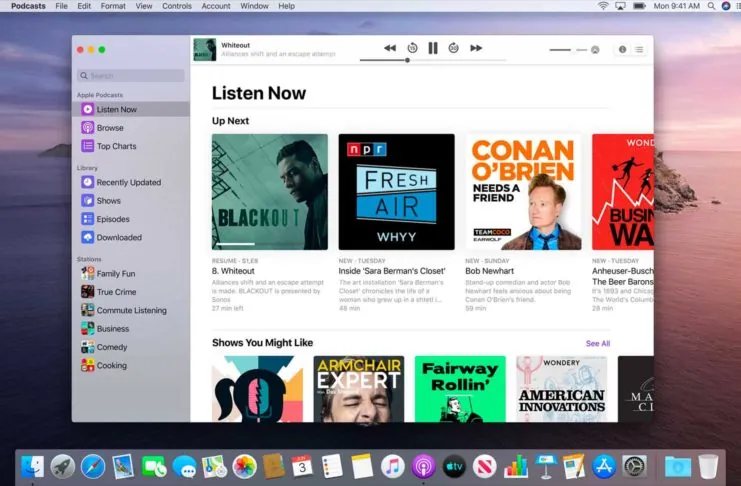The image size is (741, 486).
Task: Open Browse in the sidebar
Action: coord(131,128)
